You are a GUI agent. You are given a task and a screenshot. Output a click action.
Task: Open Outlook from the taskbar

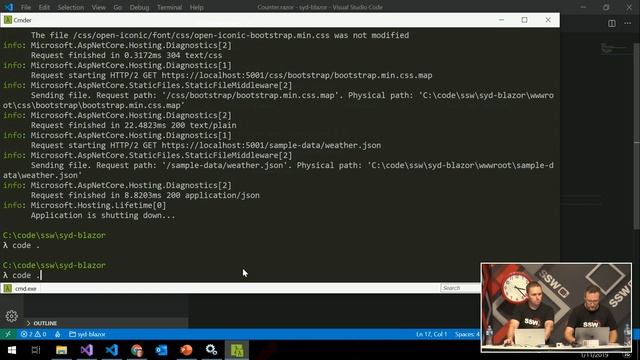161,350
